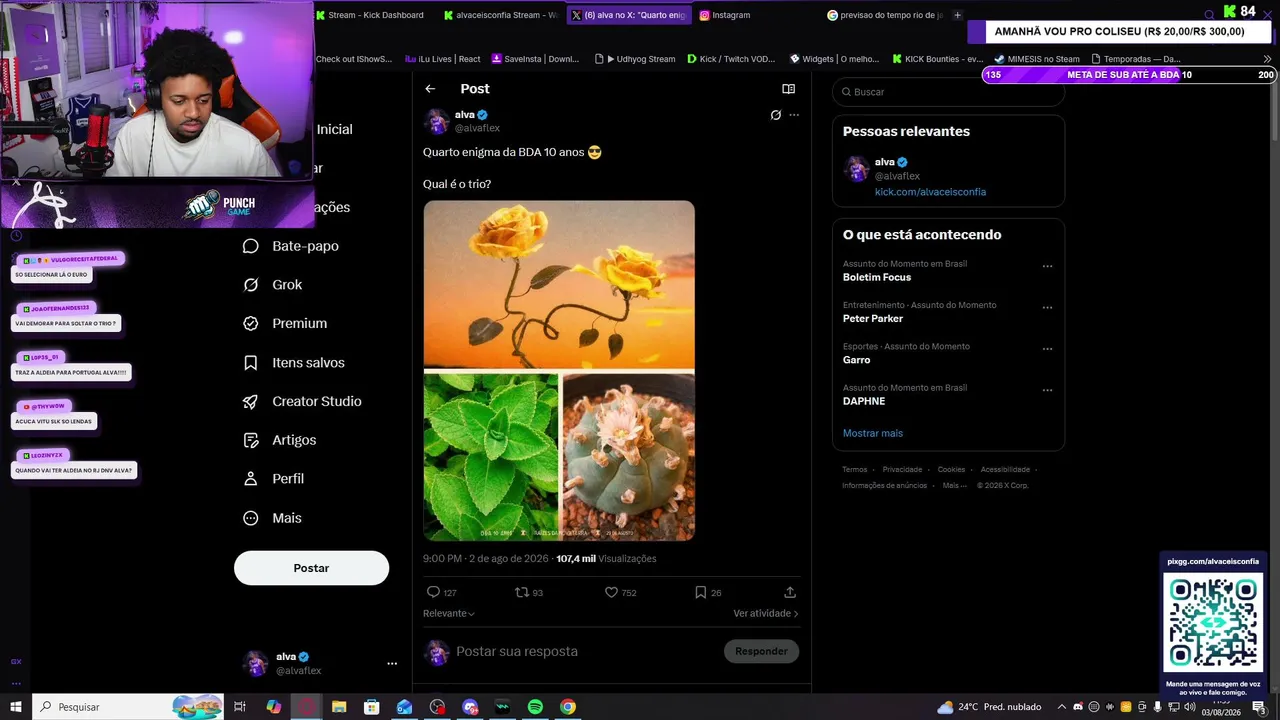Open Creator Studio in the sidebar
This screenshot has height=720, width=1280.
(302, 402)
